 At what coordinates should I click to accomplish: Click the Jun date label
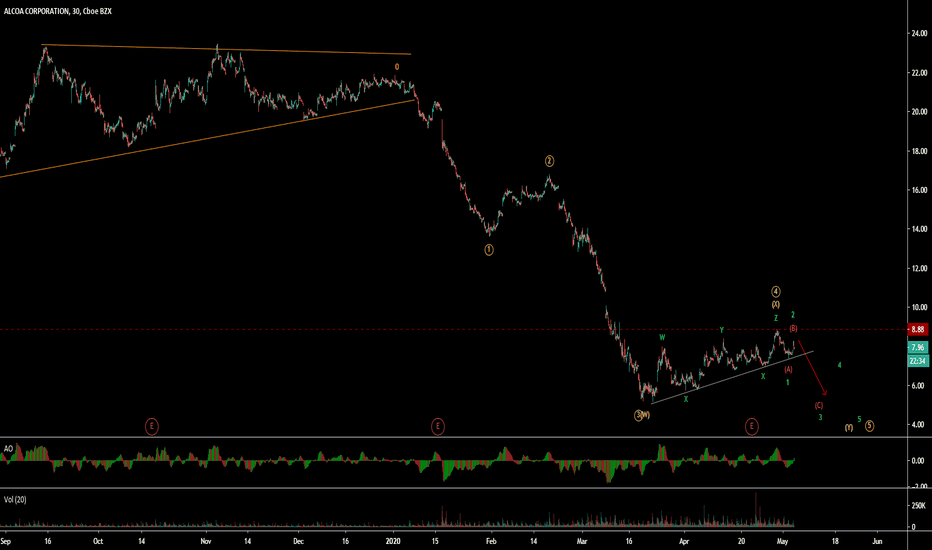(877, 541)
